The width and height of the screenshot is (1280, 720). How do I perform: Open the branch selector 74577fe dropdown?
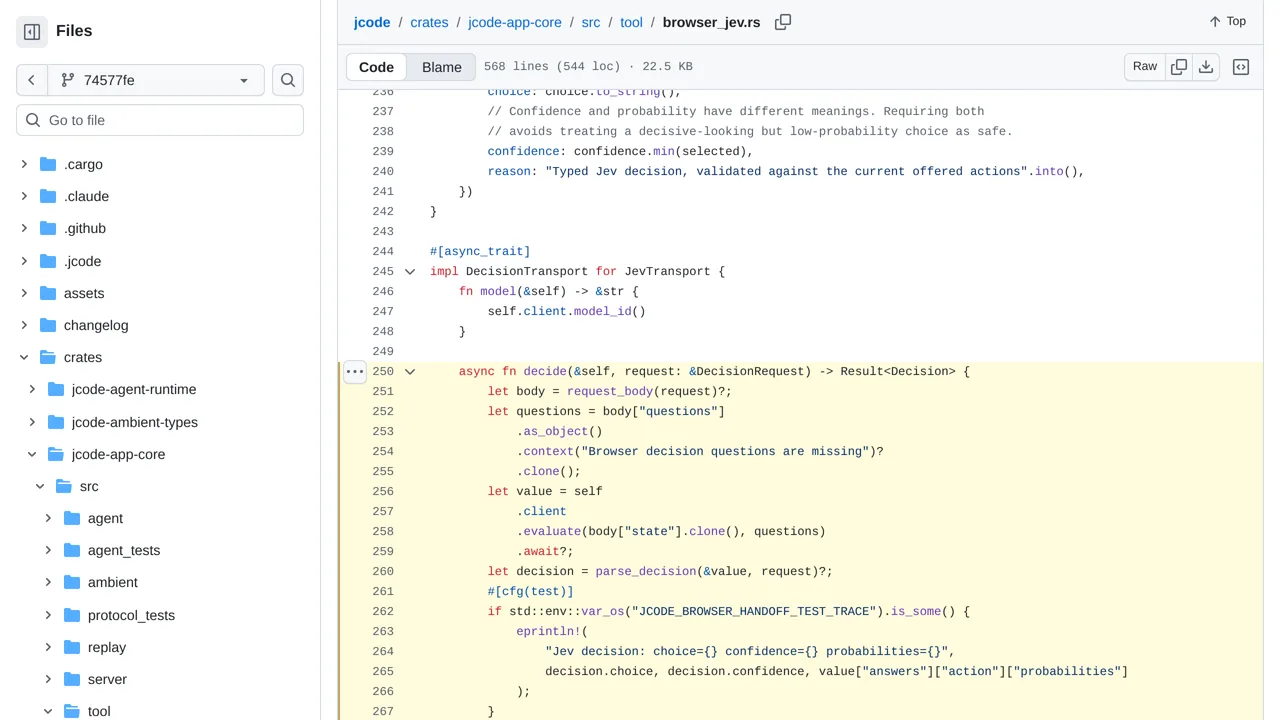click(x=156, y=80)
